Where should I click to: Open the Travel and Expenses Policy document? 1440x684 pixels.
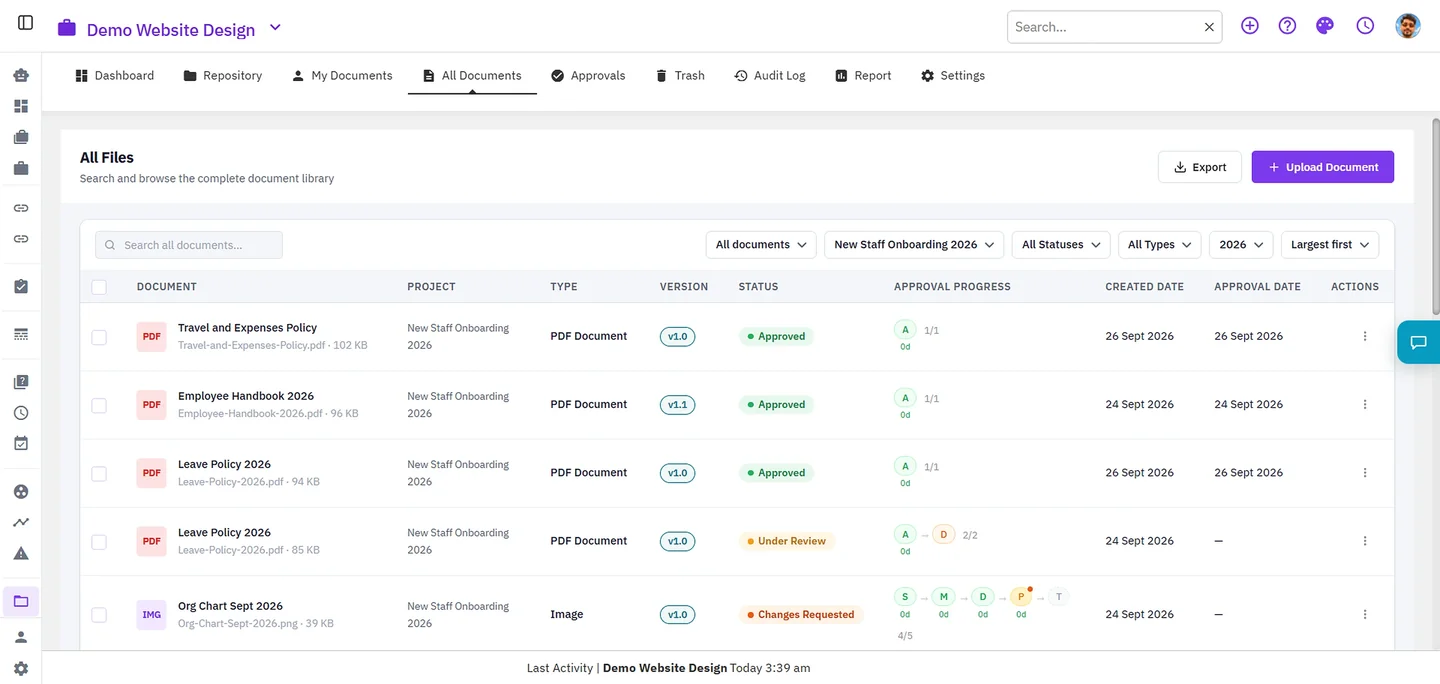coord(247,328)
